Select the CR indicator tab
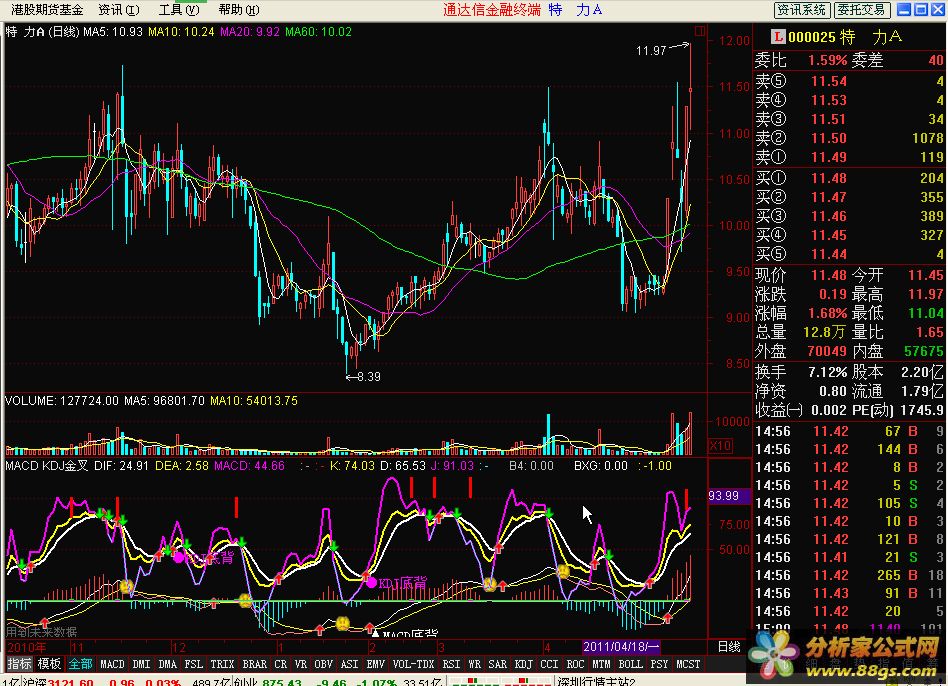The width and height of the screenshot is (948, 686). tap(281, 664)
